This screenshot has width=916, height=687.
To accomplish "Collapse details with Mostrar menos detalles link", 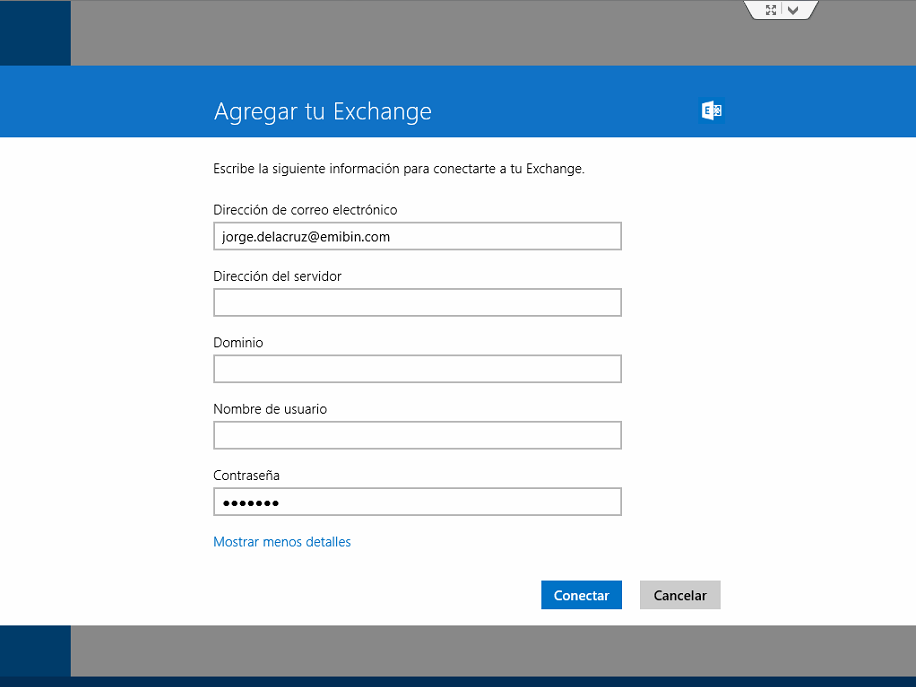I will click(x=282, y=542).
